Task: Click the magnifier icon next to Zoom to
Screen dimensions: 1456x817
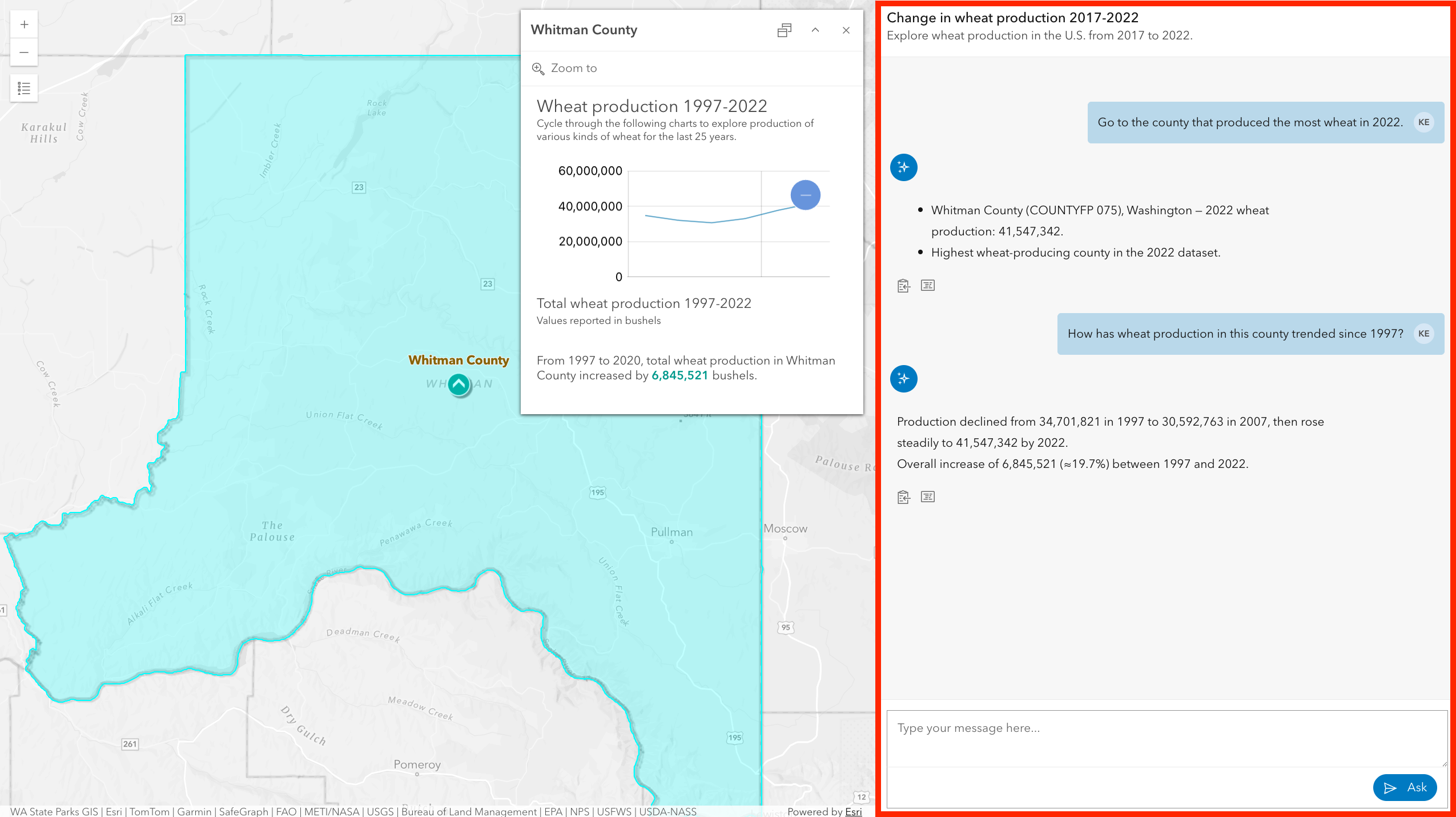Action: click(538, 68)
